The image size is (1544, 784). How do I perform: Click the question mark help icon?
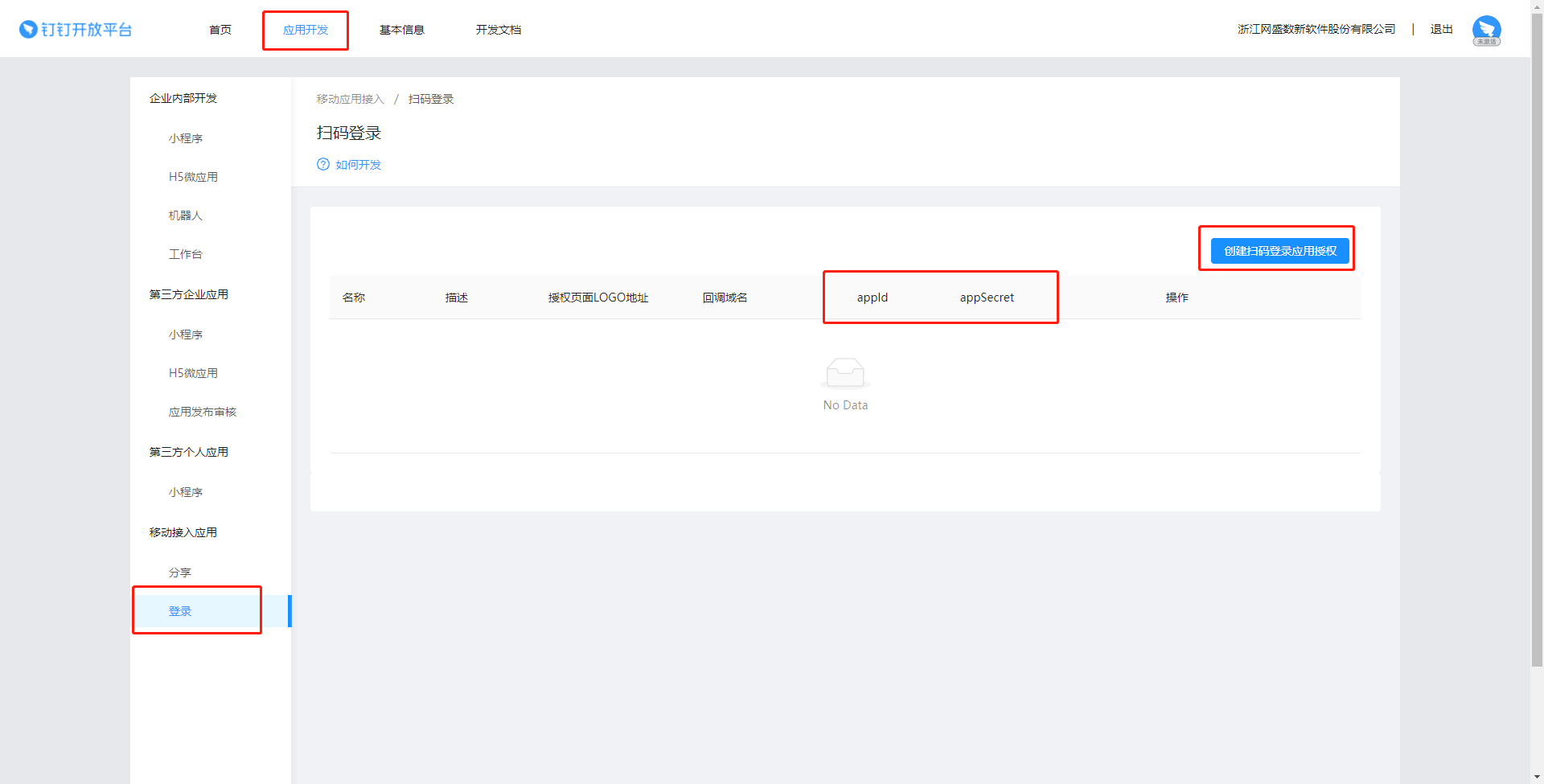[323, 165]
